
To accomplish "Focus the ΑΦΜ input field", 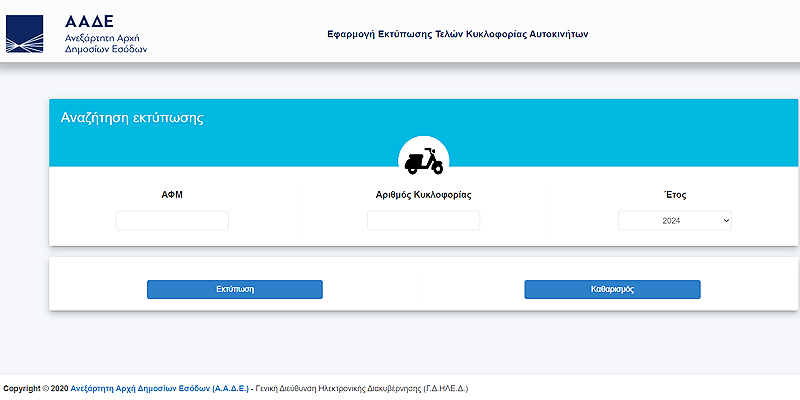I will point(172,220).
